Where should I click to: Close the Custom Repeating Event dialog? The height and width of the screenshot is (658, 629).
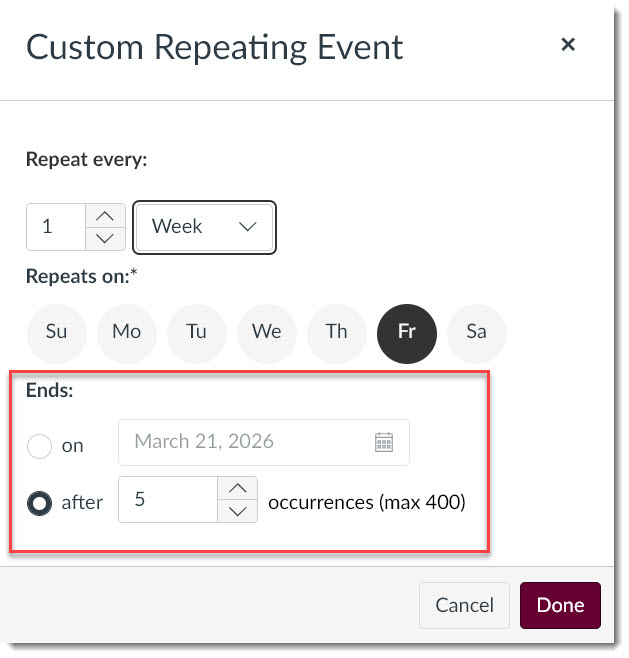[568, 44]
